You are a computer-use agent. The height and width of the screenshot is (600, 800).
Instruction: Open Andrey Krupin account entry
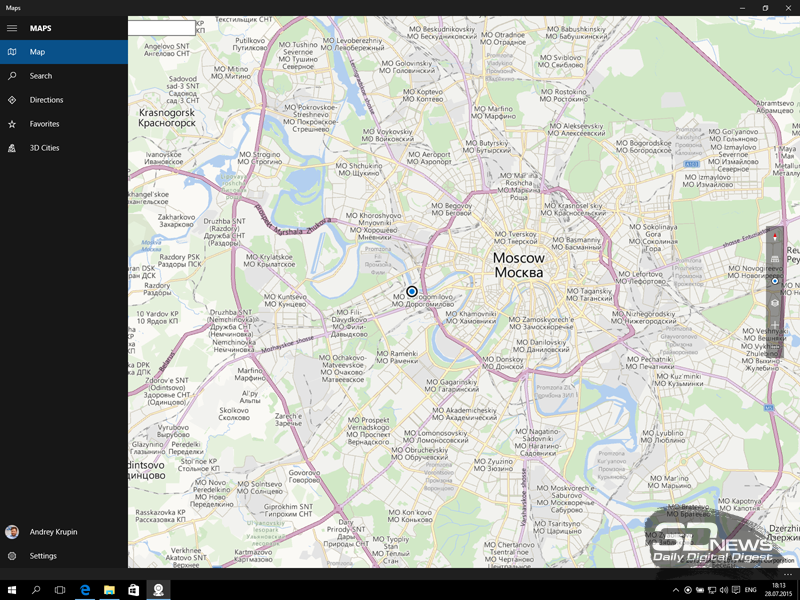pyautogui.click(x=64, y=532)
